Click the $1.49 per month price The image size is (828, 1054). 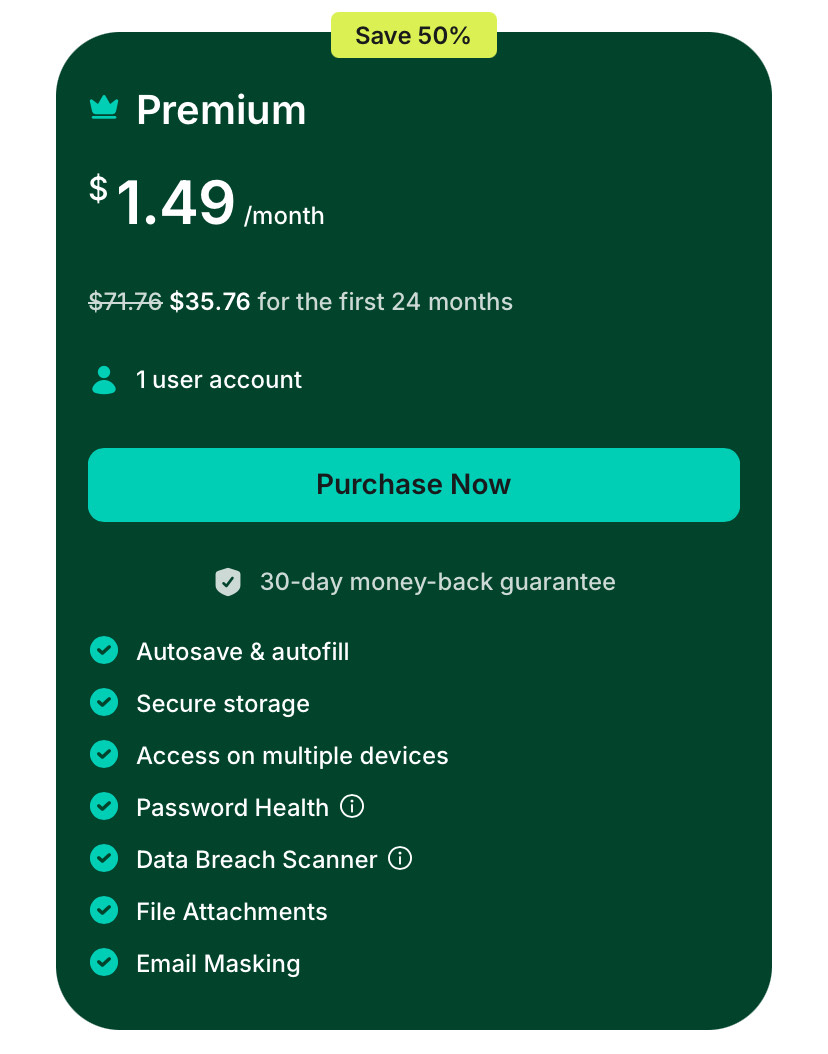point(207,202)
